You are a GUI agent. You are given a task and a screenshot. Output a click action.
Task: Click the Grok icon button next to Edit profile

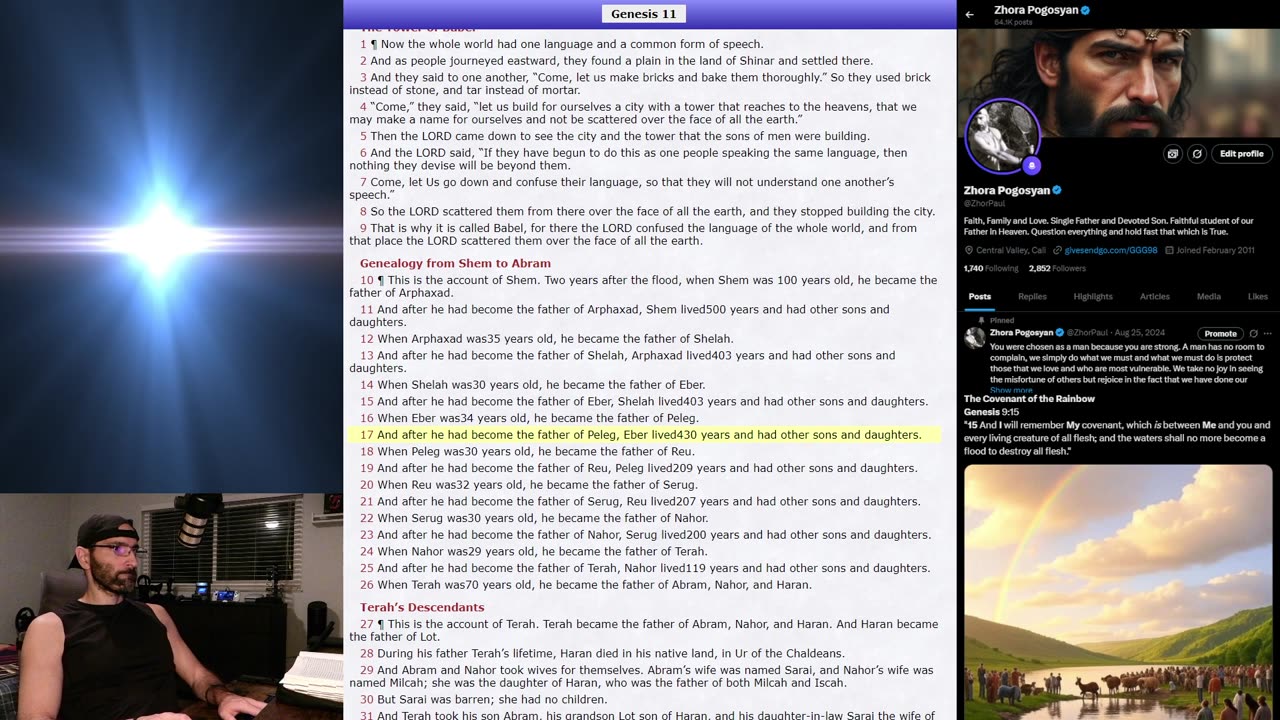[1196, 154]
